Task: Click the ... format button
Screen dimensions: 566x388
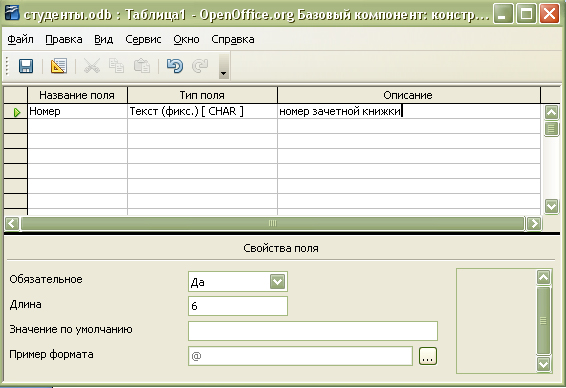Action: (428, 356)
